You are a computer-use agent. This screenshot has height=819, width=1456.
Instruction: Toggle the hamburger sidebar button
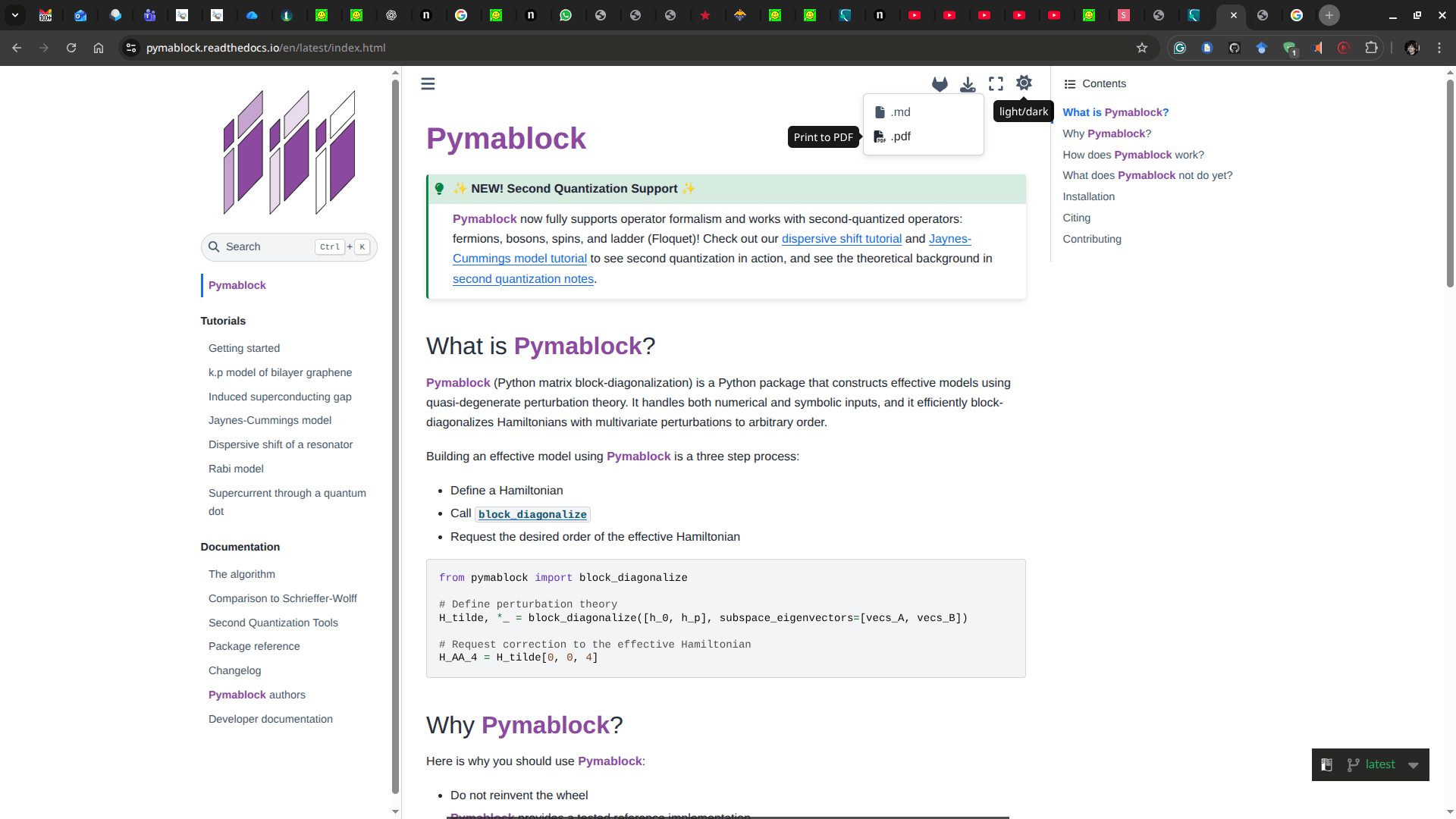tap(428, 84)
